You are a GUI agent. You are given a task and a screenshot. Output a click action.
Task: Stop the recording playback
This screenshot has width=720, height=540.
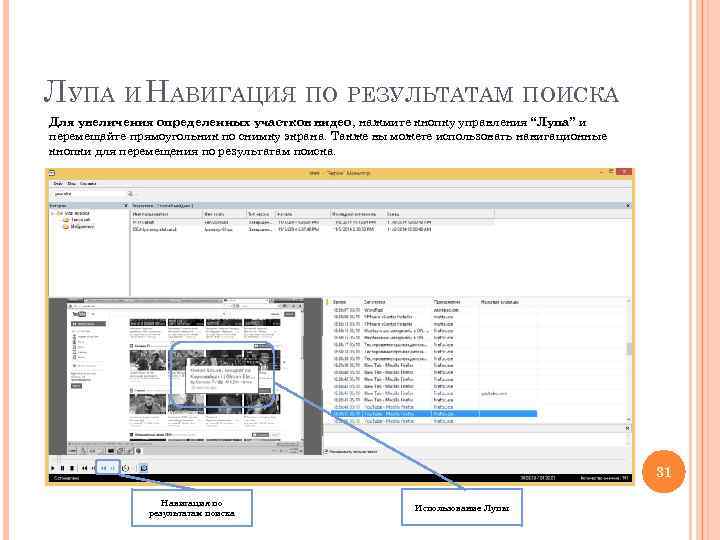point(72,468)
